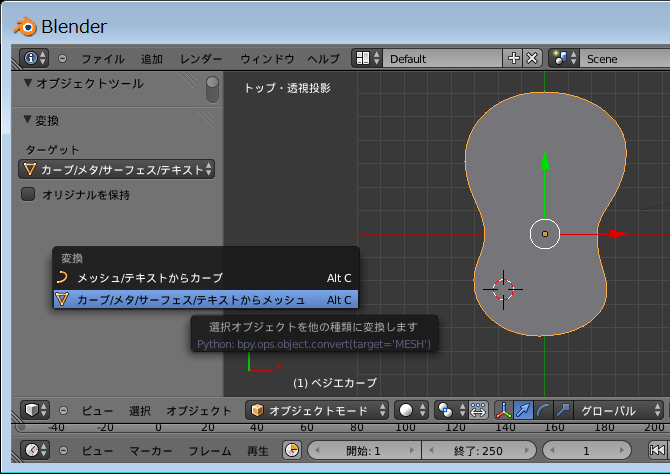Open the screen layout browse icon
The width and height of the screenshot is (670, 474).
click(x=367, y=58)
